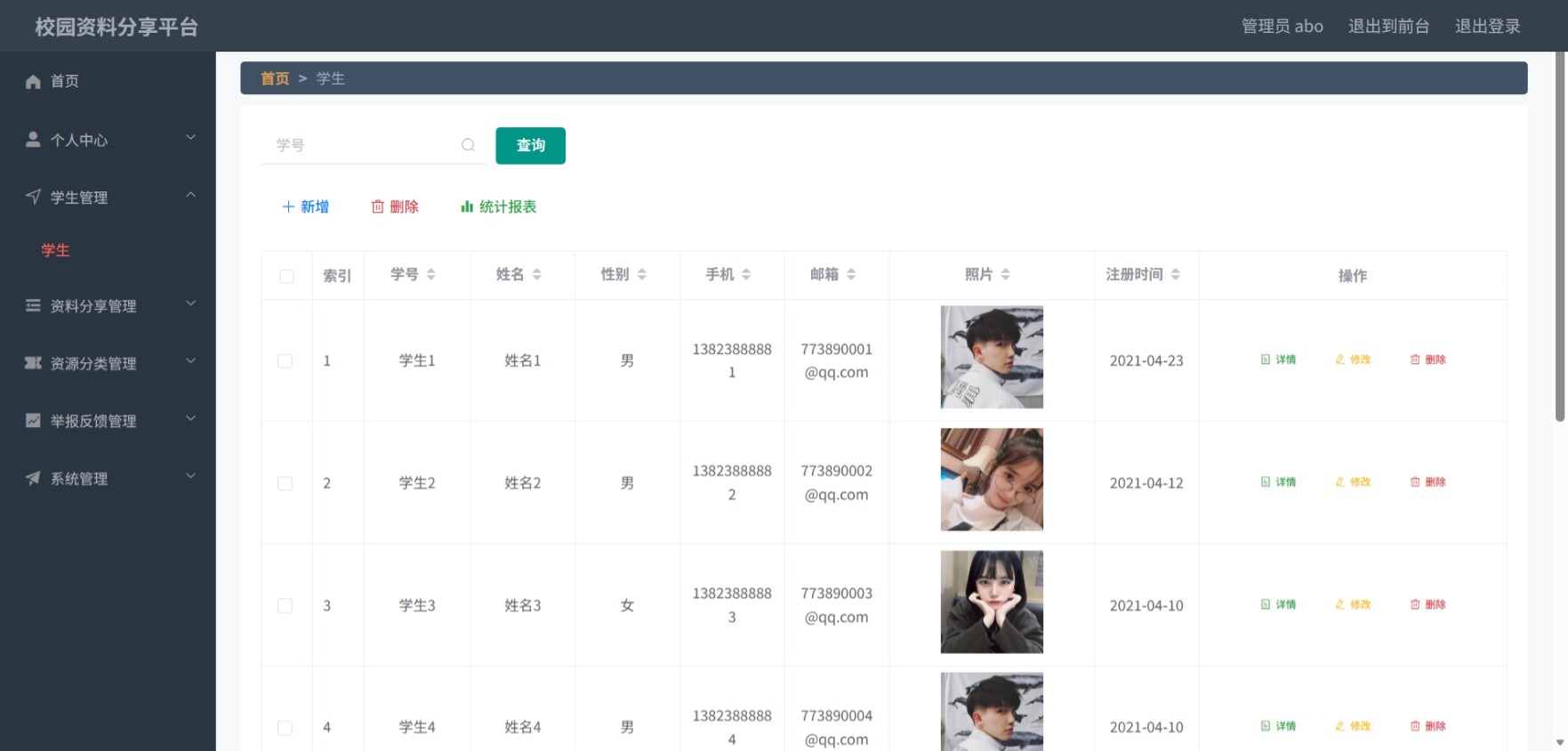This screenshot has height=751, width=1568.
Task: Click 删除 for 学生1 row
Action: (1427, 359)
